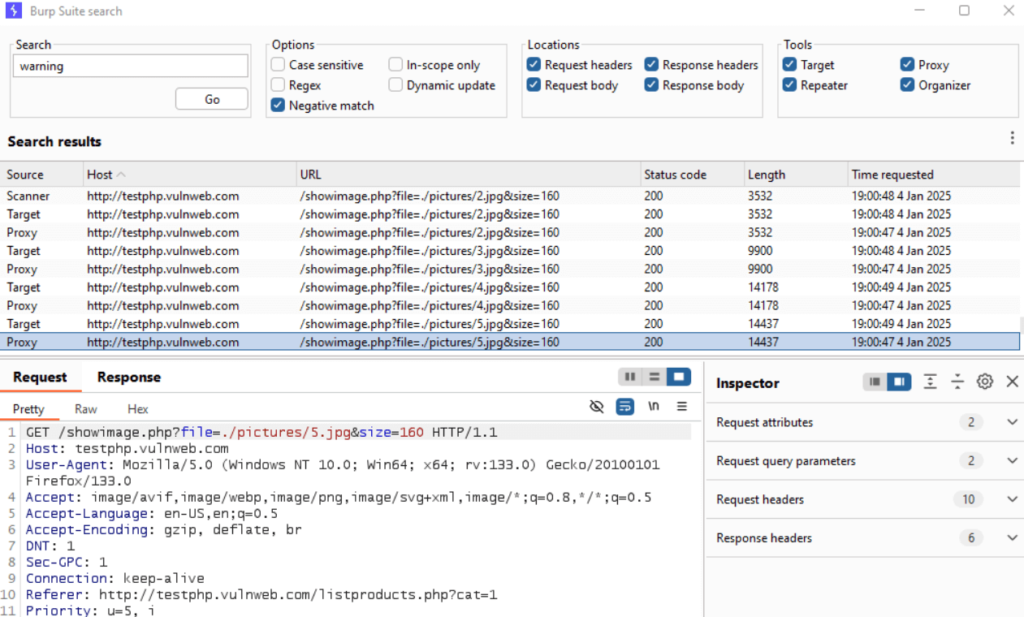
Task: Click the Go search button
Action: point(212,99)
